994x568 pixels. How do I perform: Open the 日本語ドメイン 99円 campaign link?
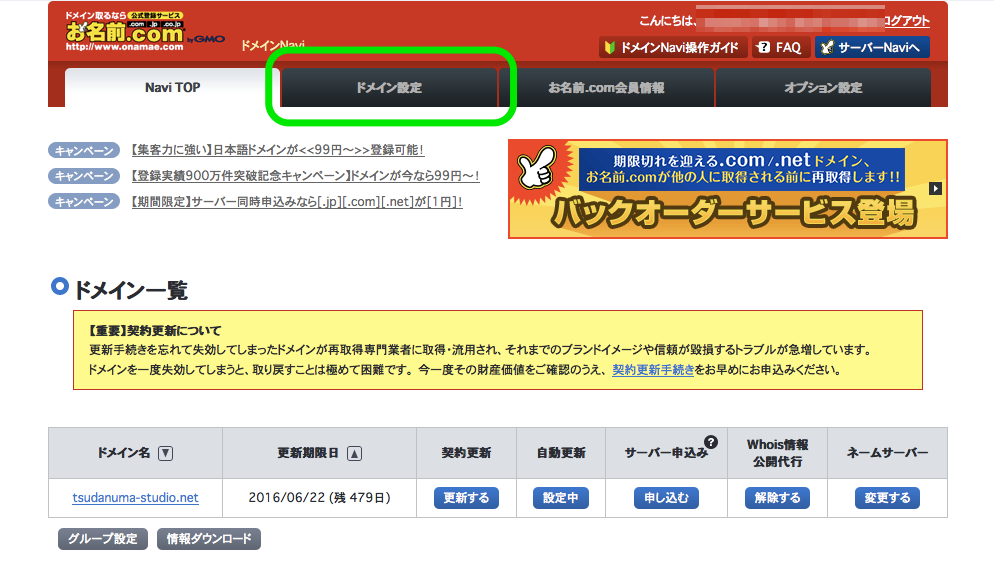point(278,150)
